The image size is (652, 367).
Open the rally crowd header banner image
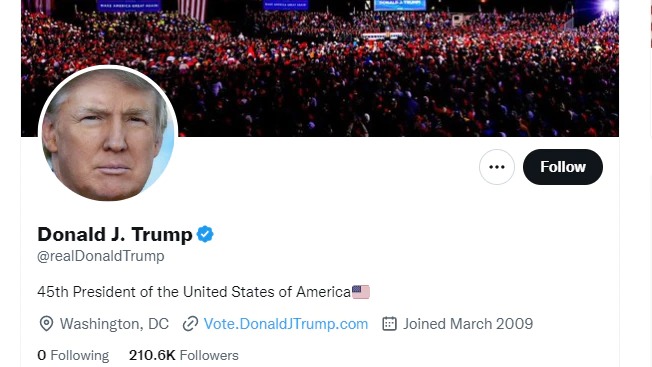[320, 68]
